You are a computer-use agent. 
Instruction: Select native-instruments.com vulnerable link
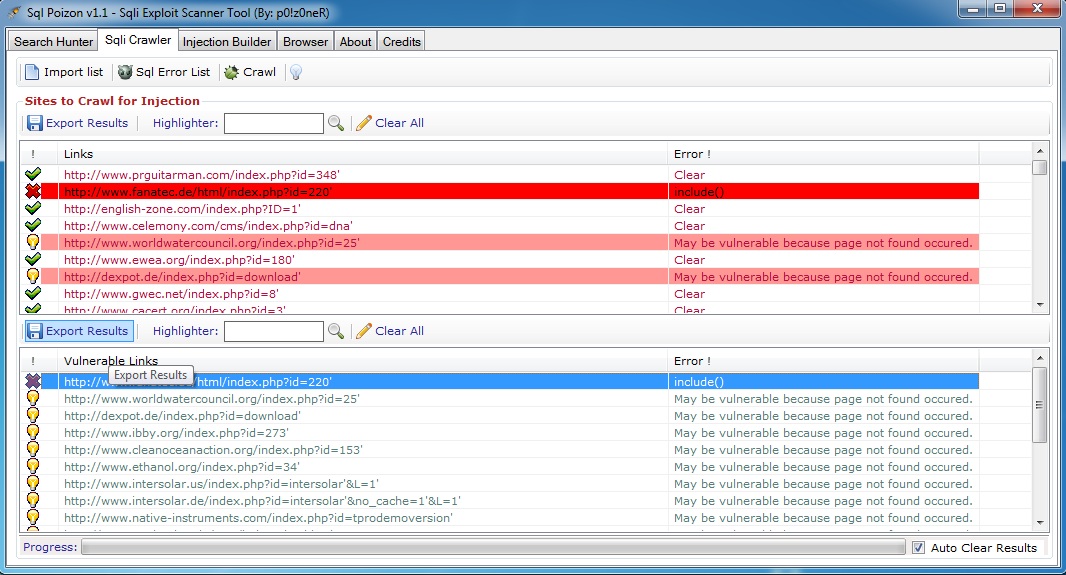point(258,518)
